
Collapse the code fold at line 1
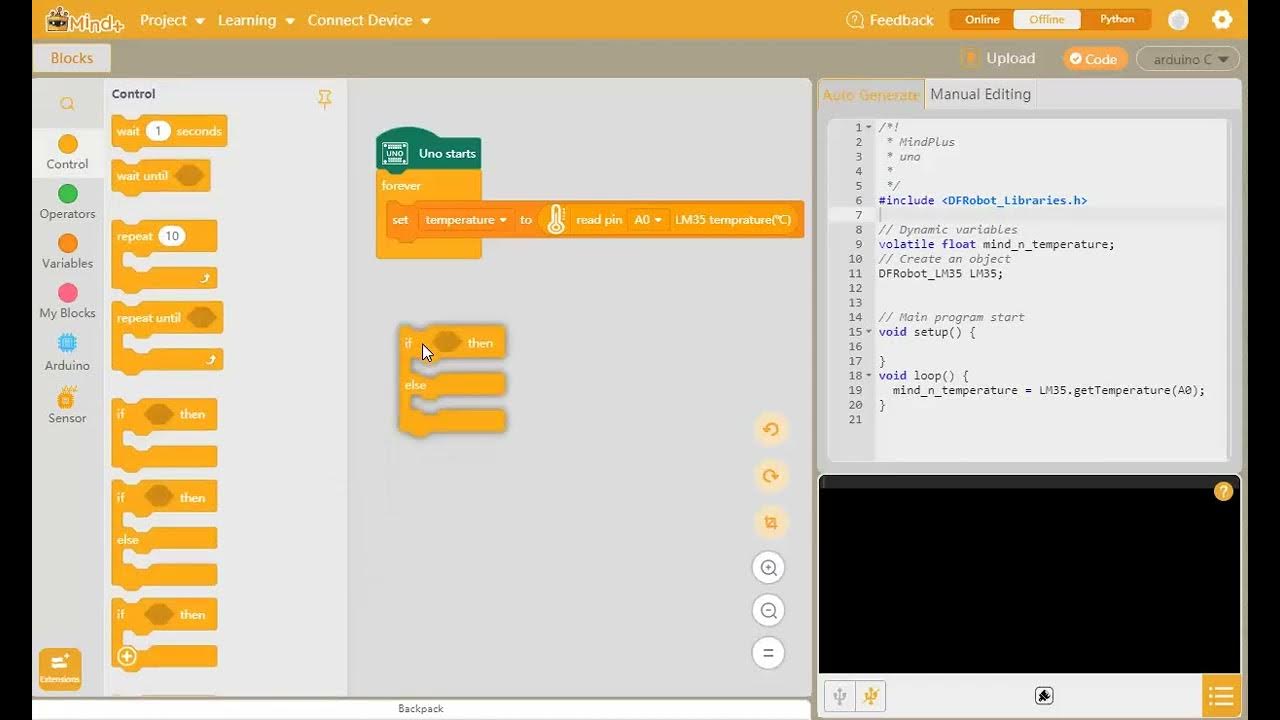(868, 128)
